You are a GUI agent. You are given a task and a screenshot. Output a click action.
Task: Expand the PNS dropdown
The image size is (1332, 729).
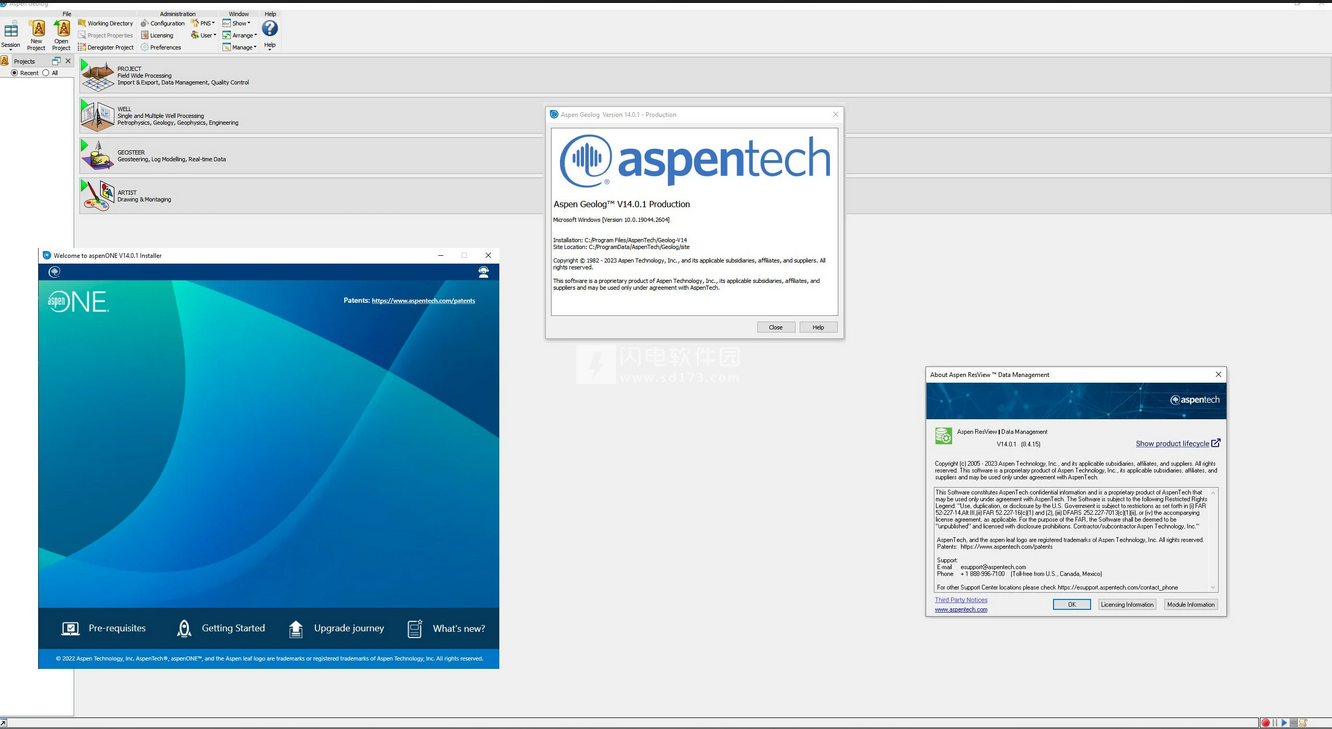tap(203, 23)
